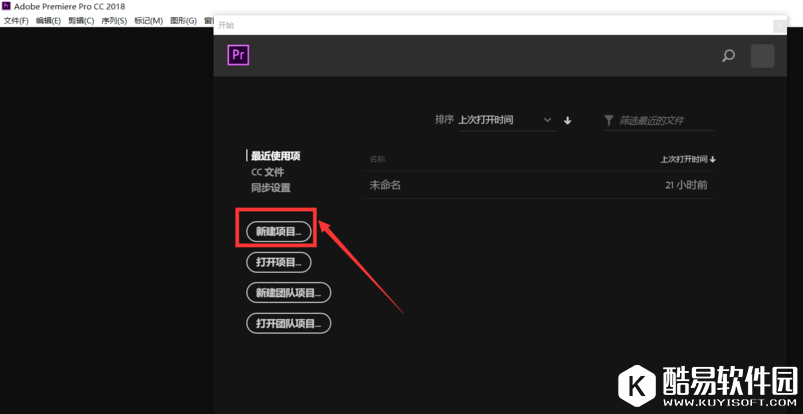This screenshot has width=803, height=414.
Task: Click the 名称 column header
Action: (x=377, y=159)
